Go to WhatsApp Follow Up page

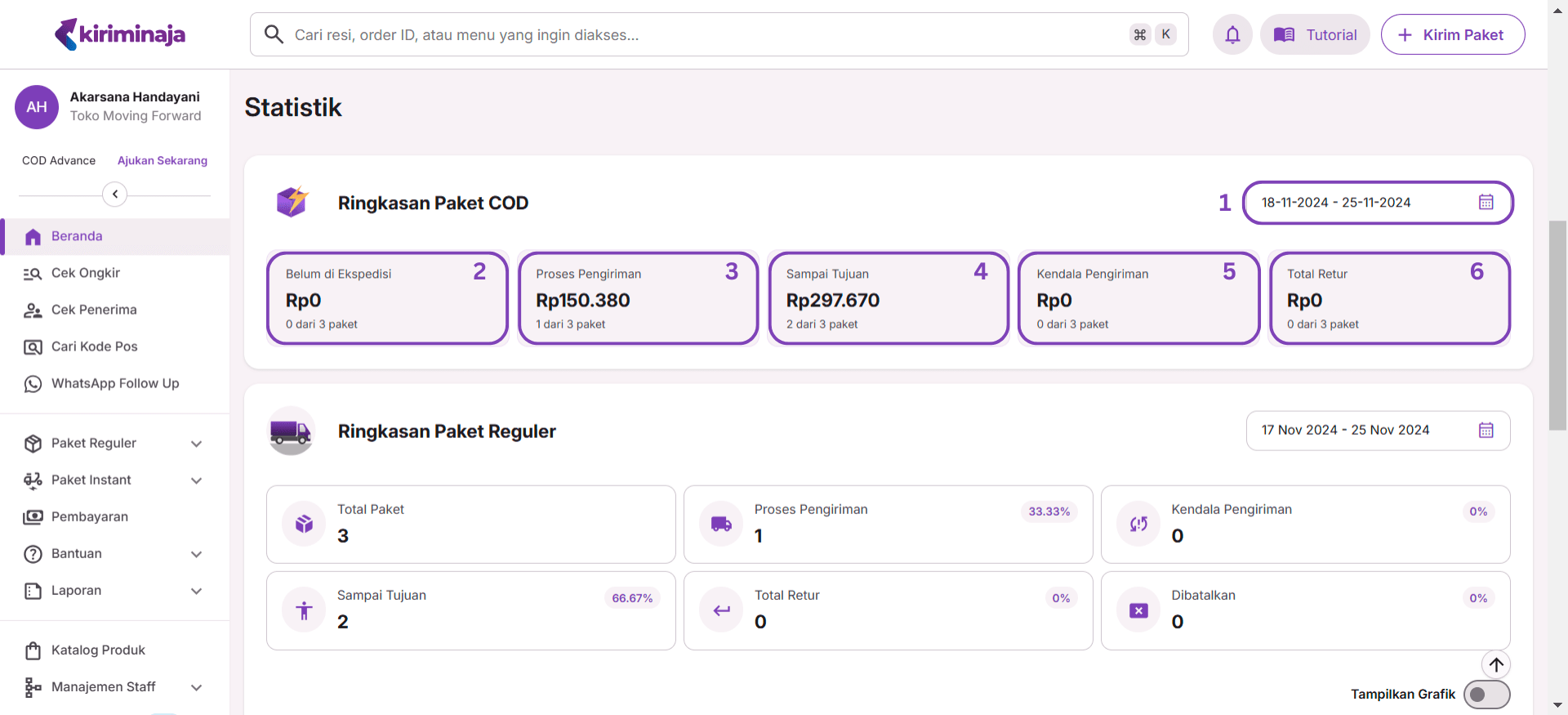coord(115,383)
